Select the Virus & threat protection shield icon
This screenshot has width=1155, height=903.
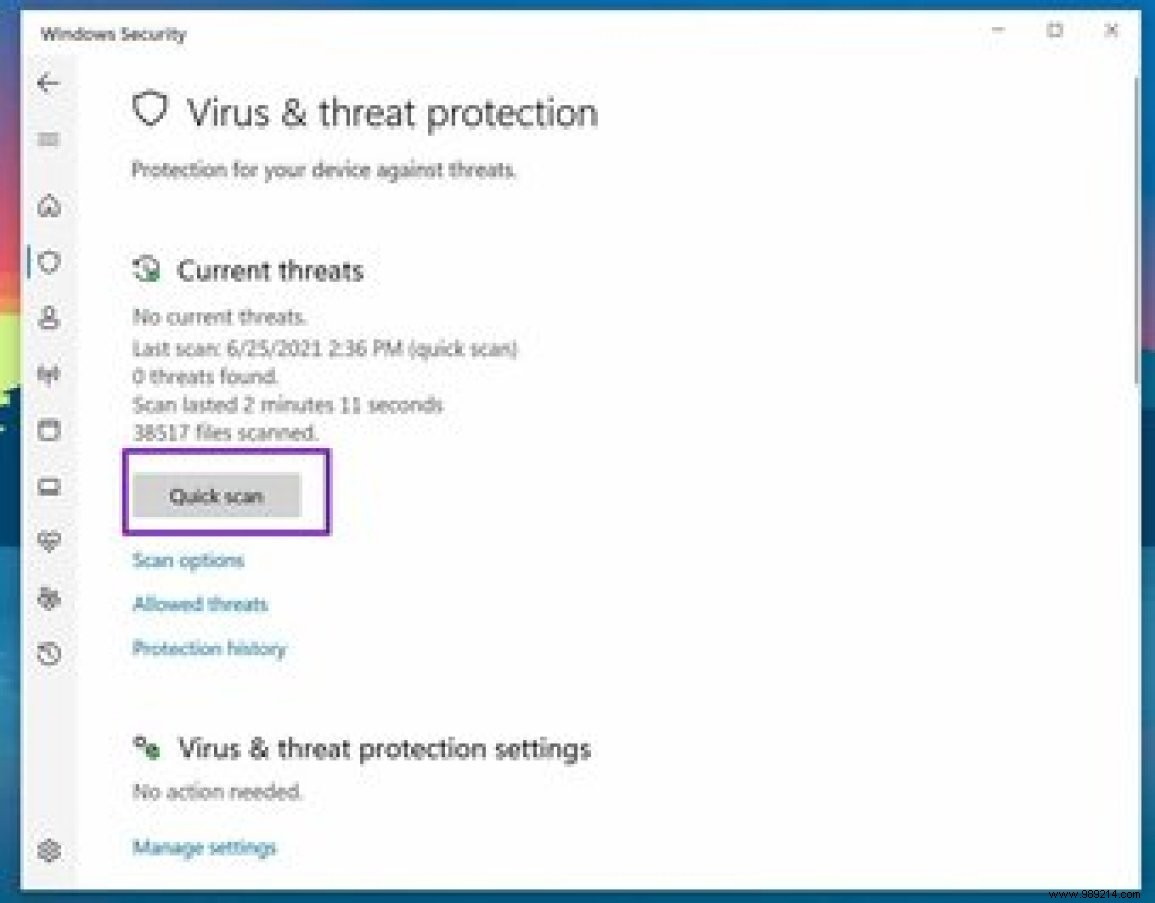[x=48, y=262]
